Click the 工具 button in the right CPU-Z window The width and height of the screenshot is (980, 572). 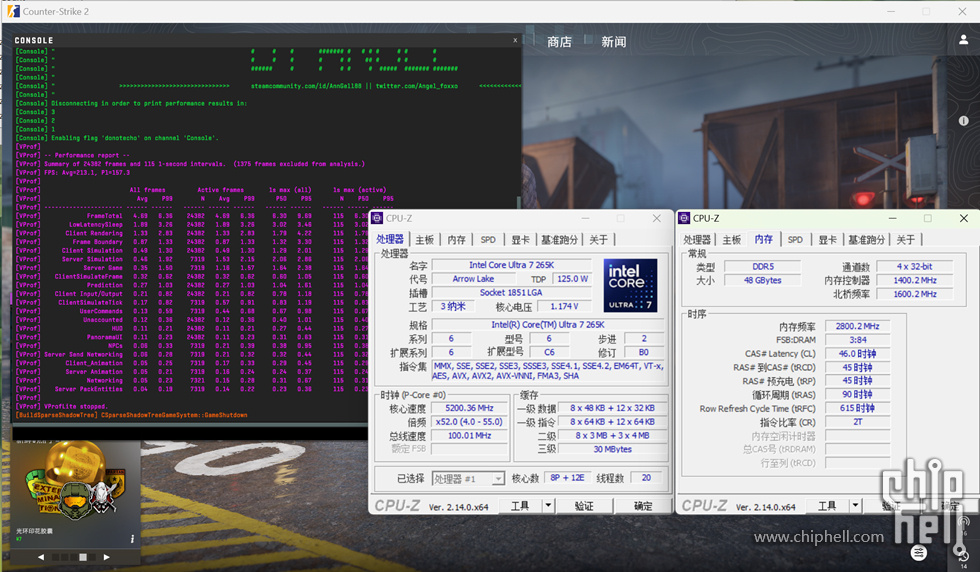[826, 505]
